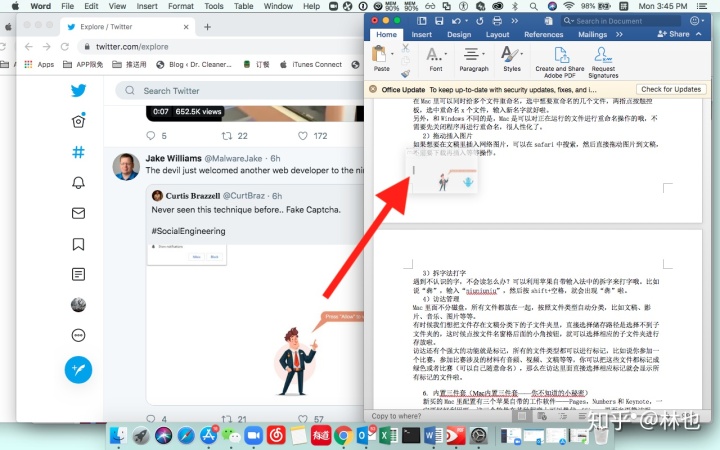Undo the last action in Word
Viewport: 720px width, 450px height.
(x=456, y=21)
